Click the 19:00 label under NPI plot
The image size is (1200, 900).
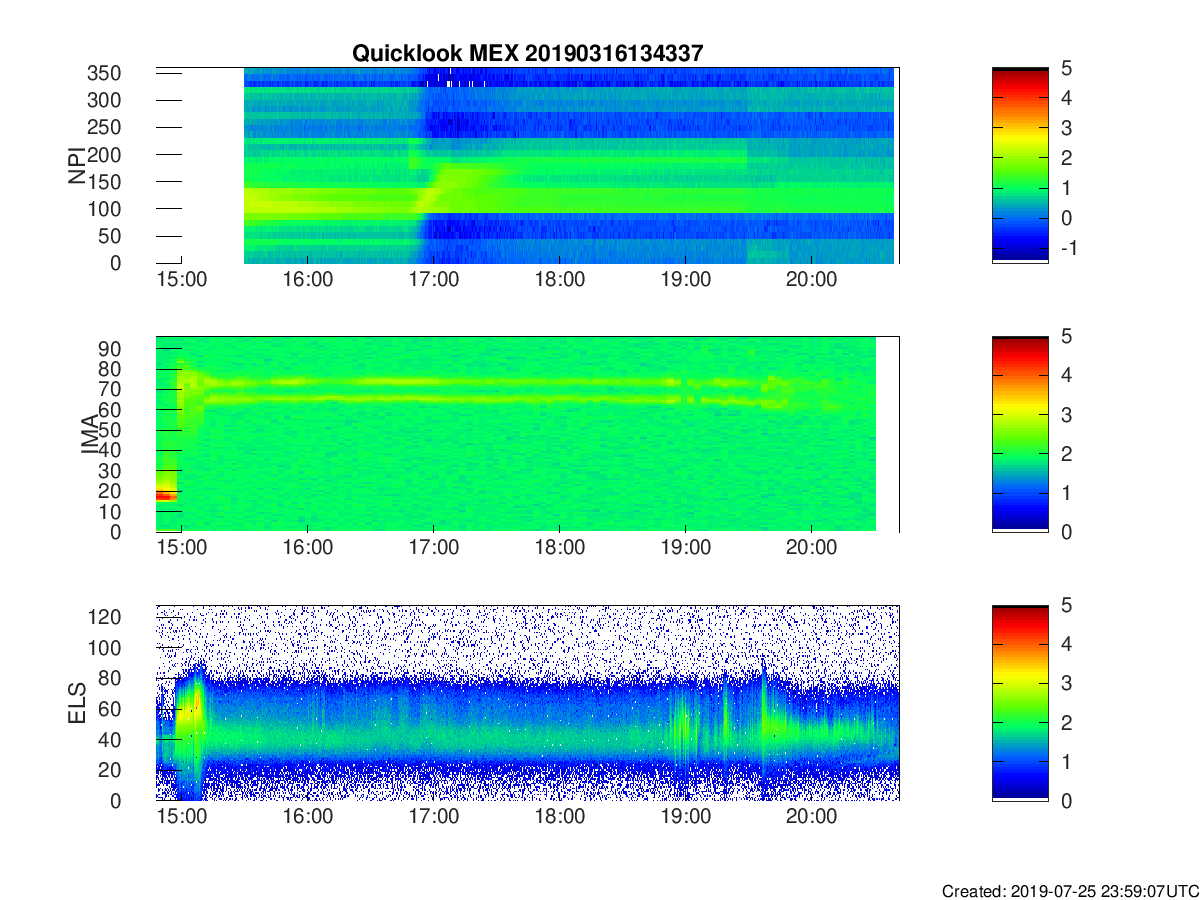[685, 280]
